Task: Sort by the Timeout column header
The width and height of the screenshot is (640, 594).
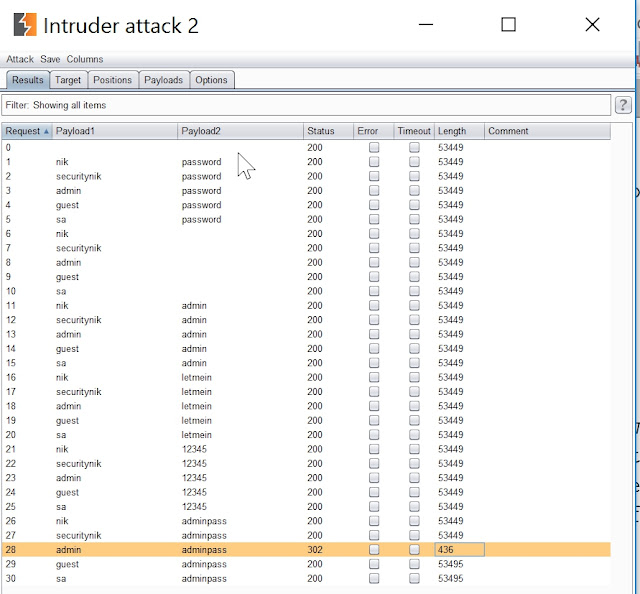Action: [x=414, y=131]
